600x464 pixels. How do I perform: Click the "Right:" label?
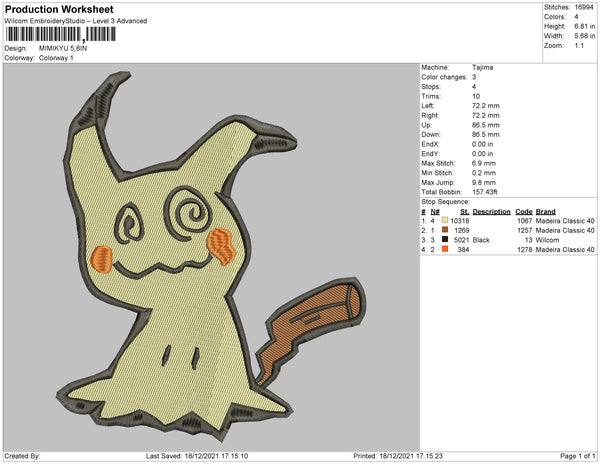(430, 115)
